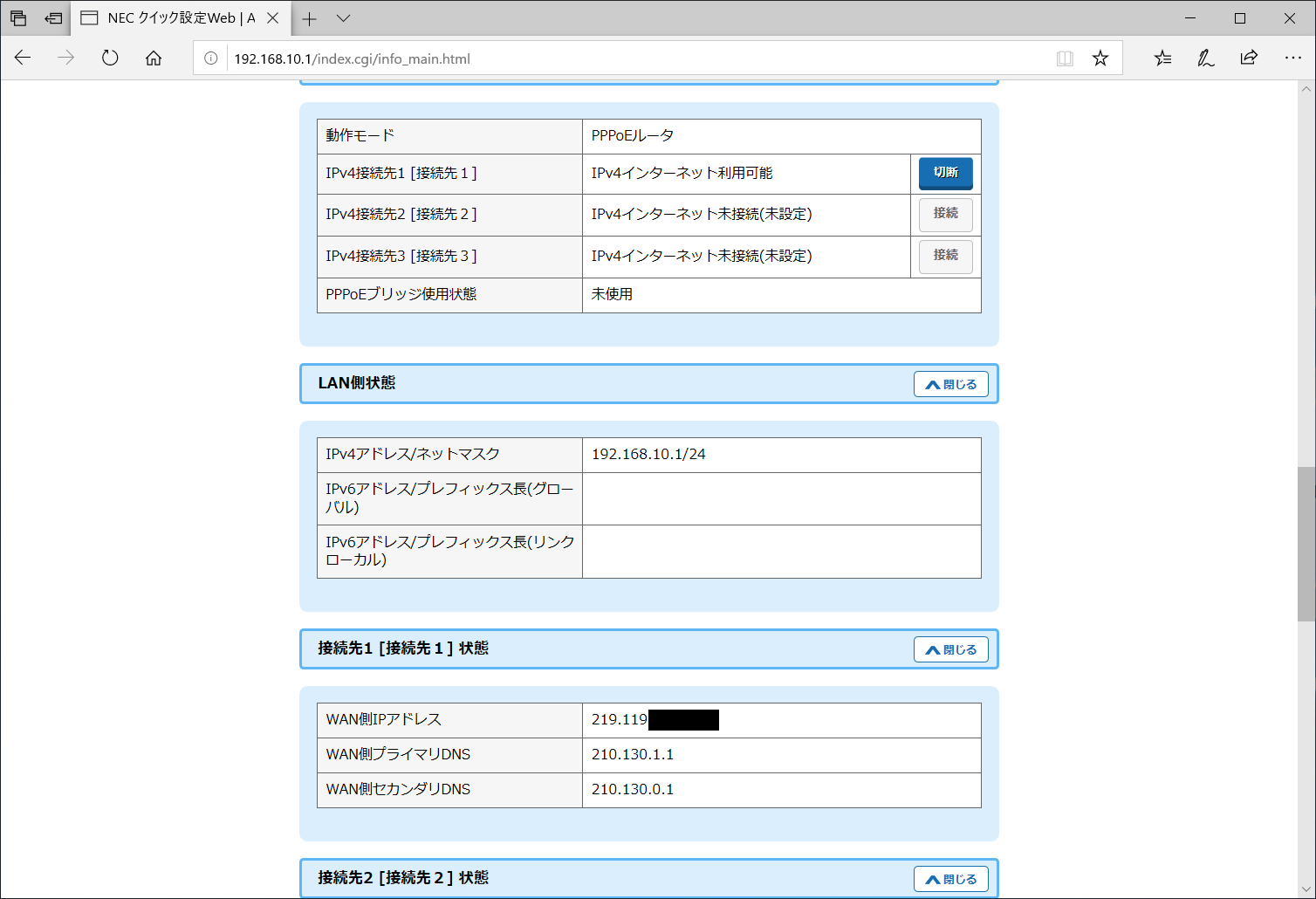Open Settings and more (...) menu icon
The height and width of the screenshot is (899, 1316).
pyautogui.click(x=1293, y=58)
